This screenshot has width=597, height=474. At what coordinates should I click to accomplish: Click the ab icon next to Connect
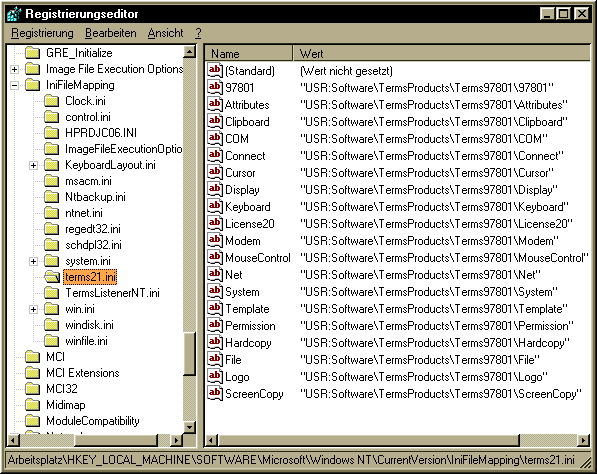[x=215, y=155]
